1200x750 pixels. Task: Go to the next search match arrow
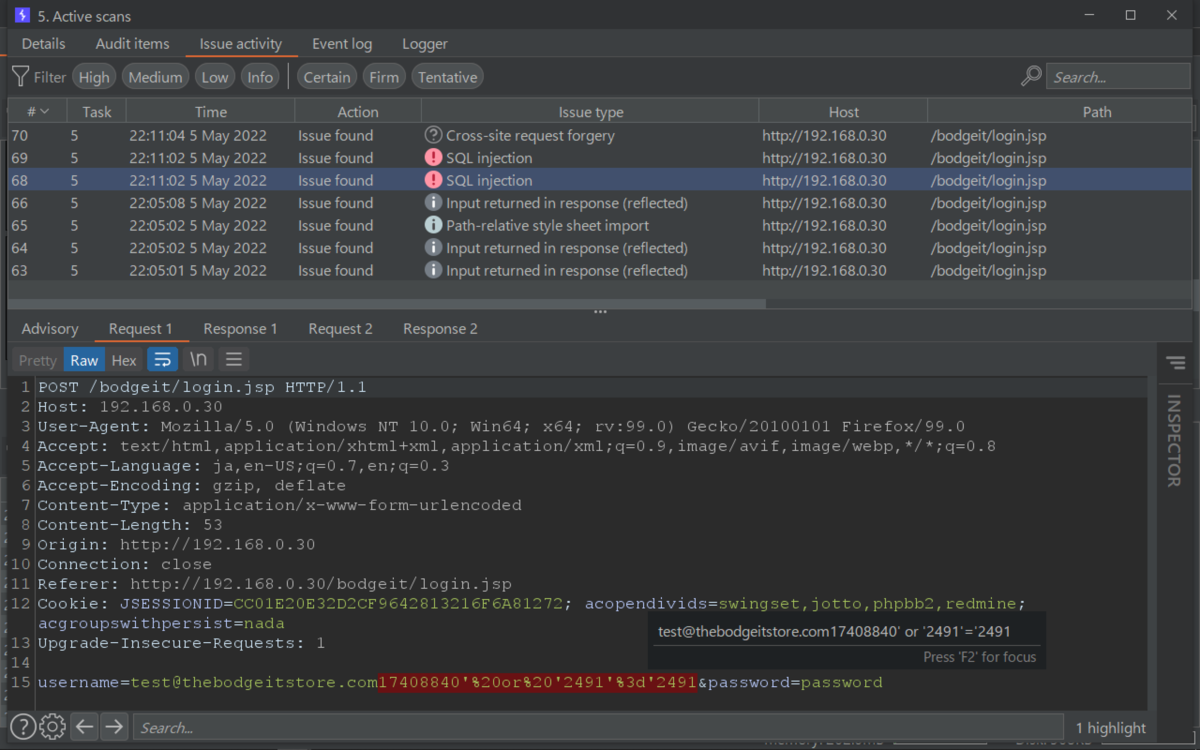[x=114, y=727]
